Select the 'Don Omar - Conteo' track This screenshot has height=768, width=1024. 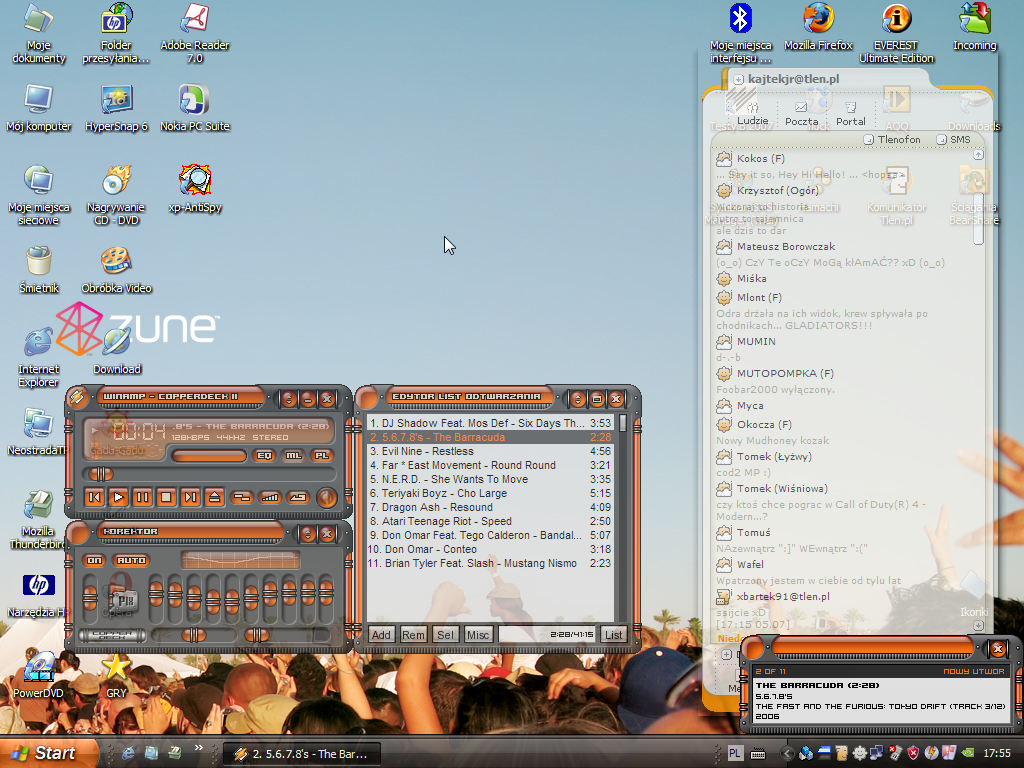coord(490,549)
